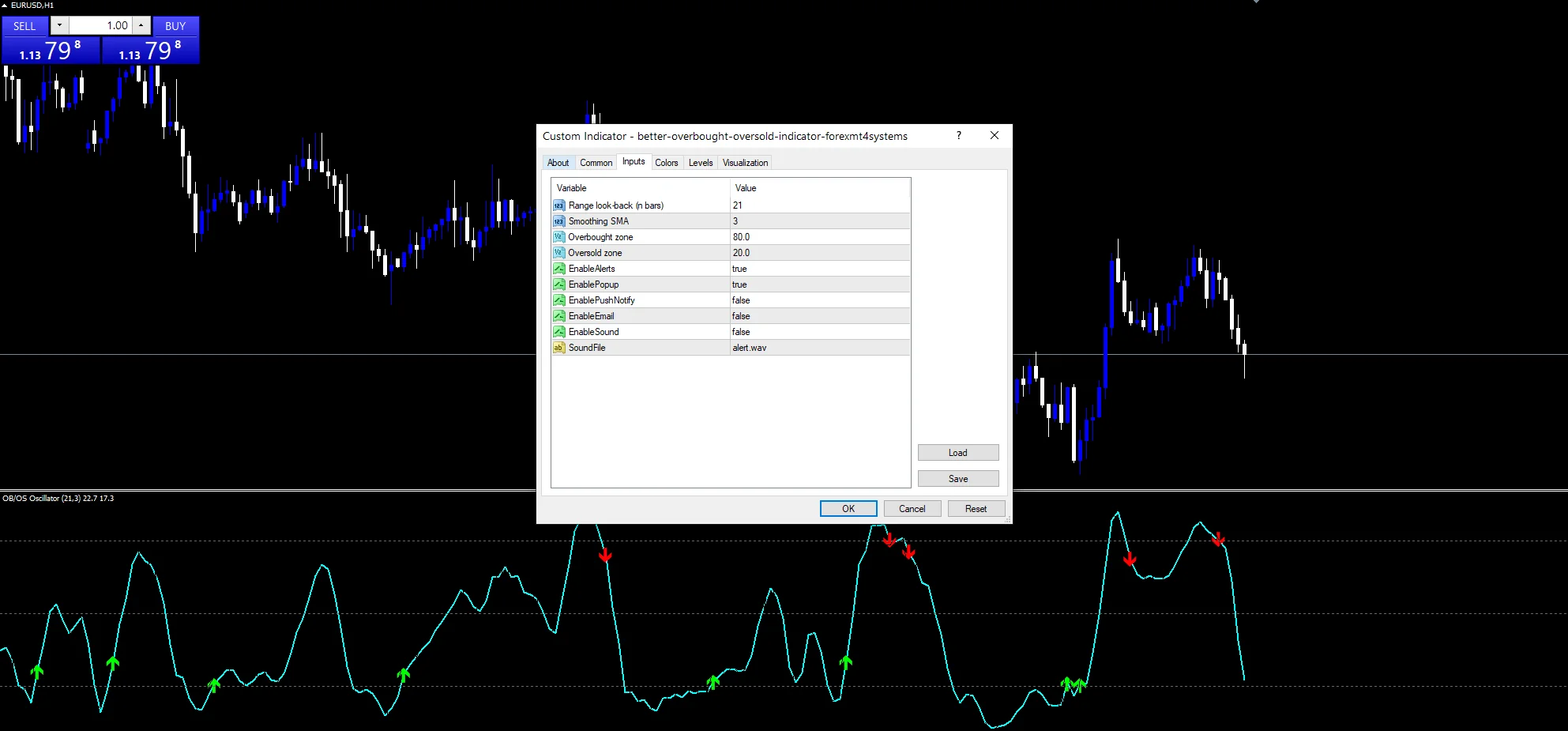Decrease the trade volume with down arrow

(59, 26)
